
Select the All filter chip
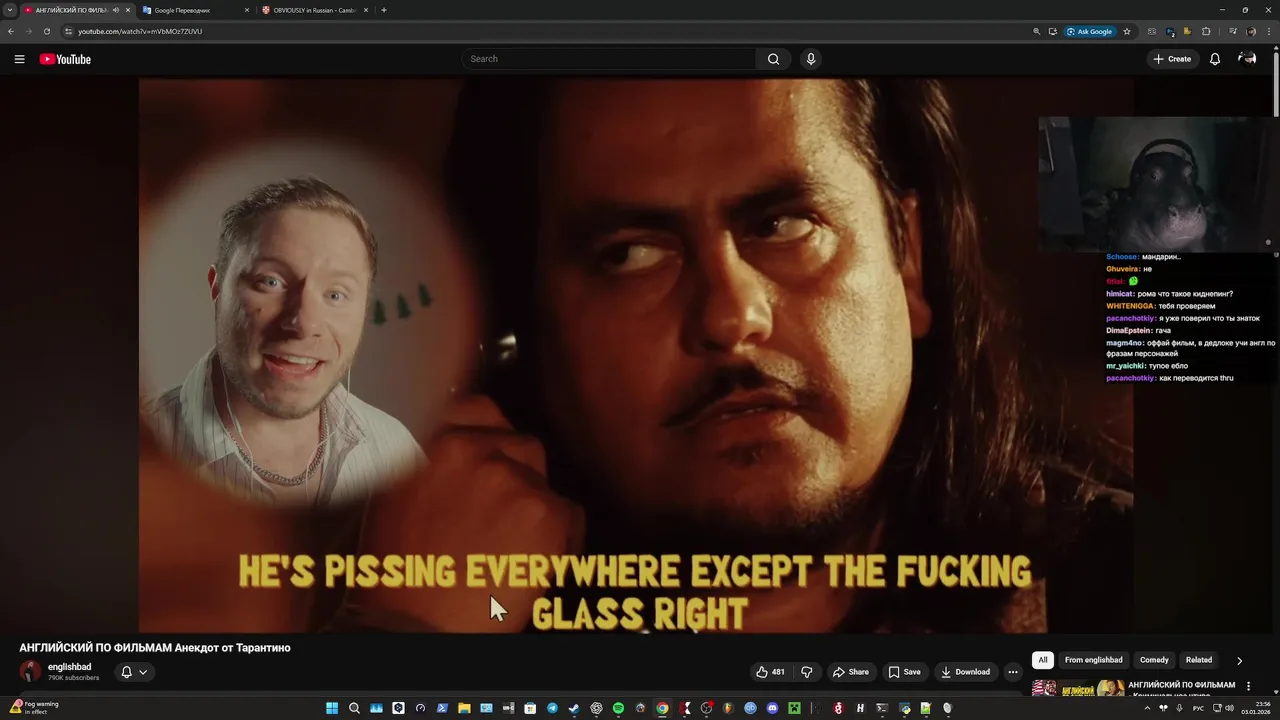[x=1043, y=660]
